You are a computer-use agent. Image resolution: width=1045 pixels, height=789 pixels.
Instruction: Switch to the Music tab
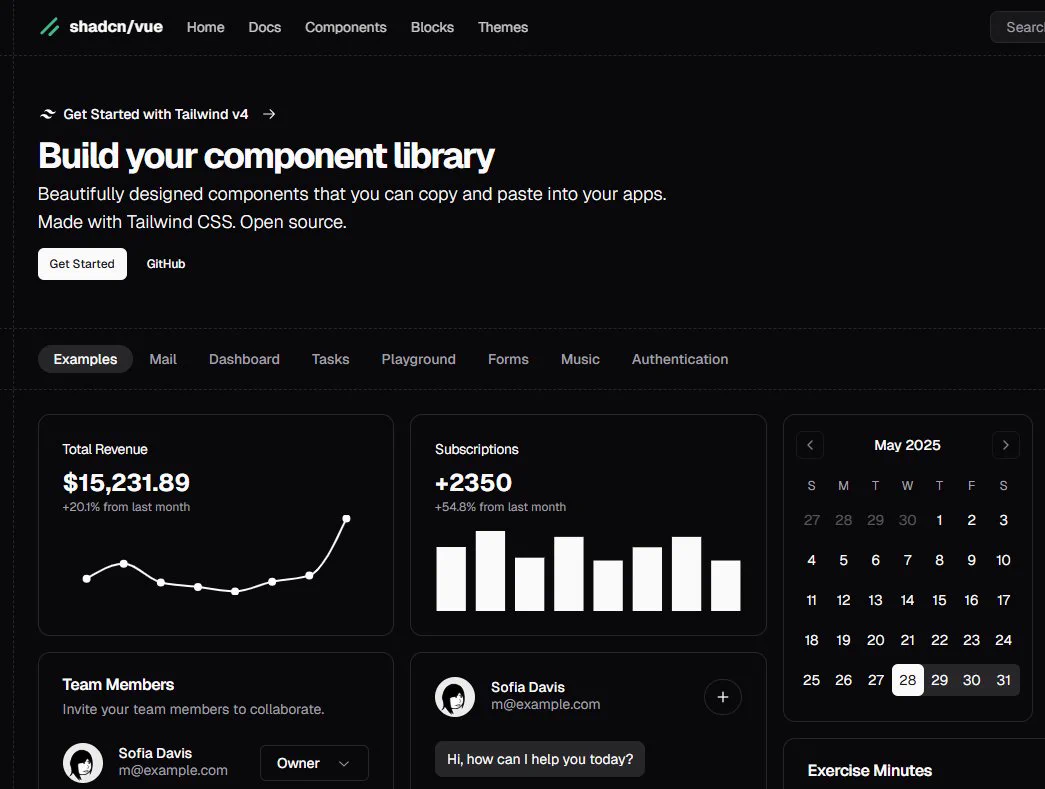[580, 359]
